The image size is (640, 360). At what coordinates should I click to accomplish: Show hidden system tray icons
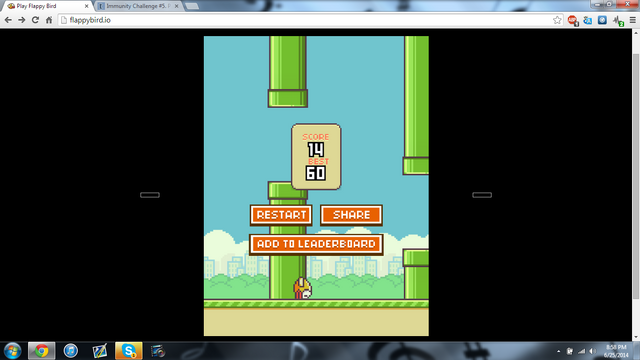(x=558, y=351)
